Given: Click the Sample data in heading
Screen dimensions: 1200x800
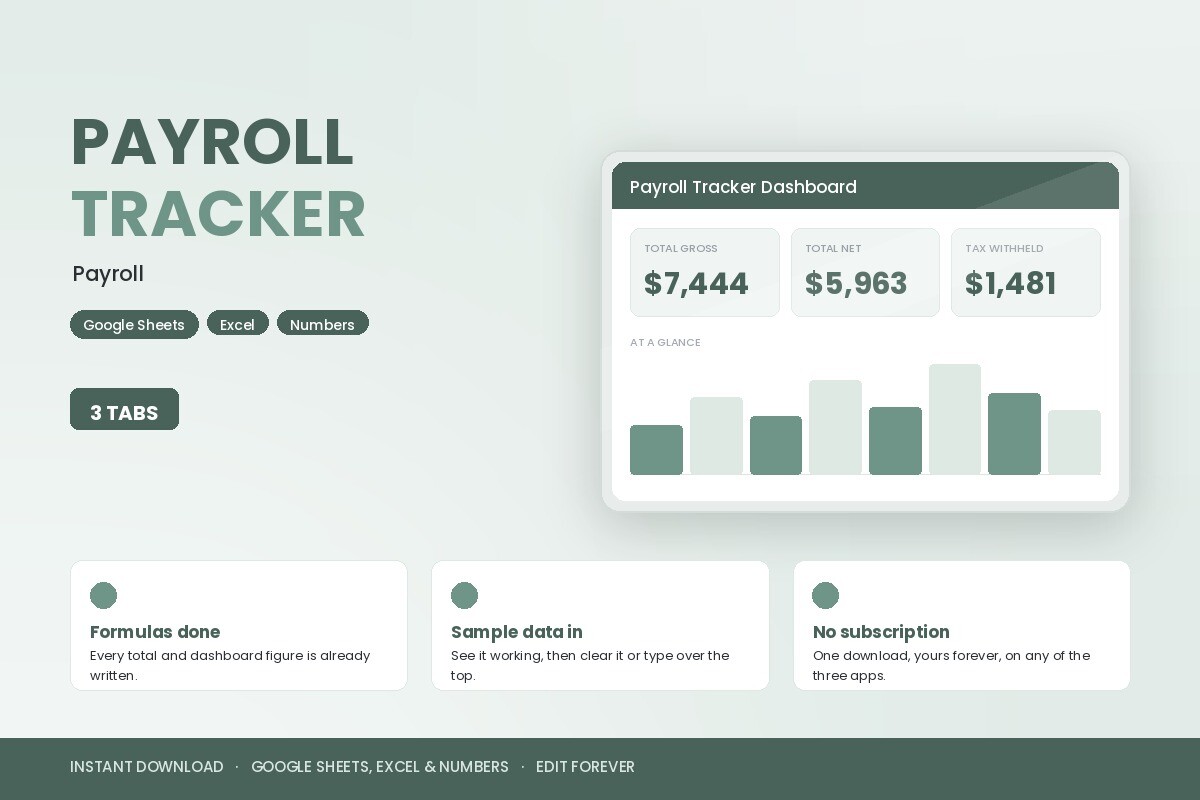Looking at the screenshot, I should click(517, 632).
